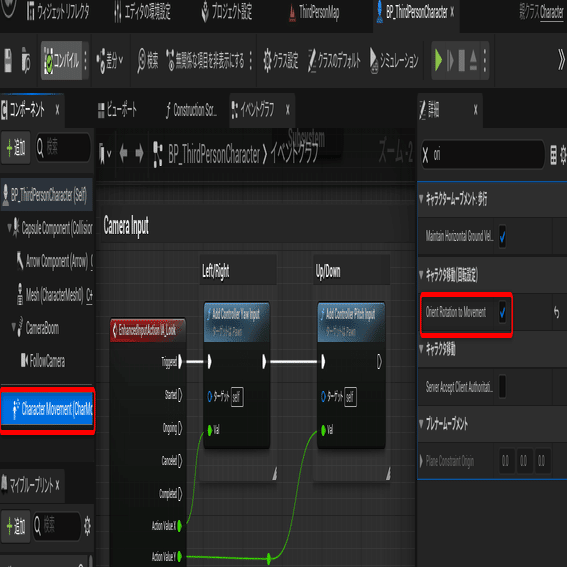This screenshot has width=567, height=567.
Task: Enable Server Accept Client Authoritative checkbox
Action: pyautogui.click(x=502, y=387)
